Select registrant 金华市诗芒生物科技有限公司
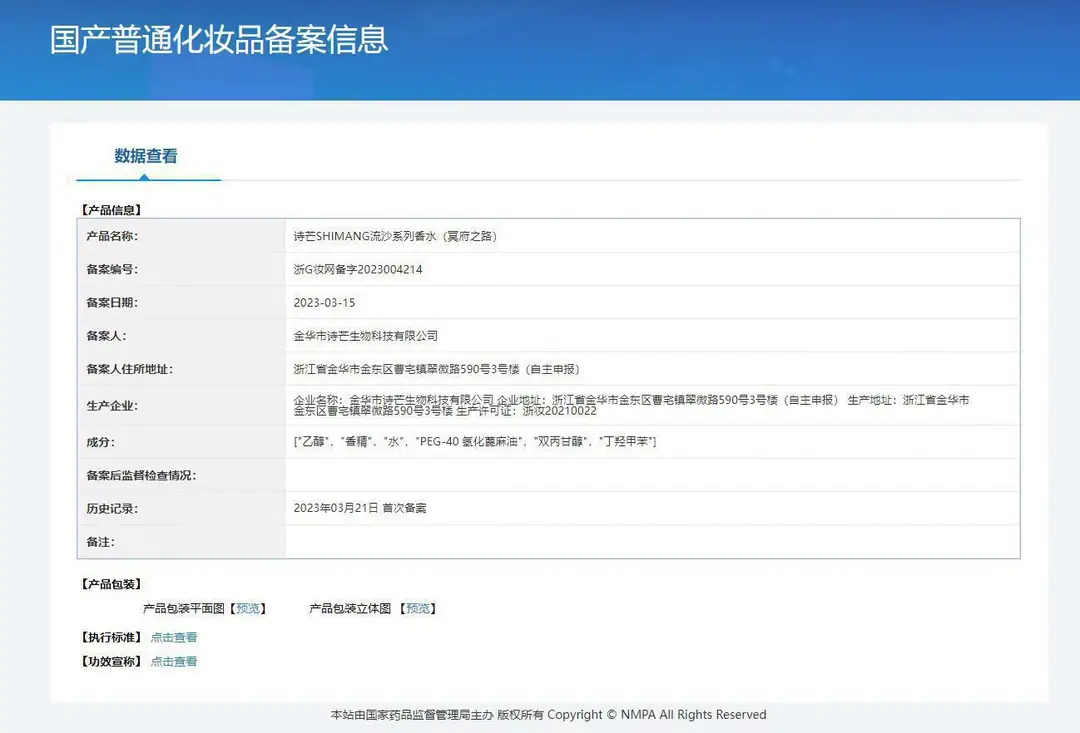 pyautogui.click(x=366, y=336)
